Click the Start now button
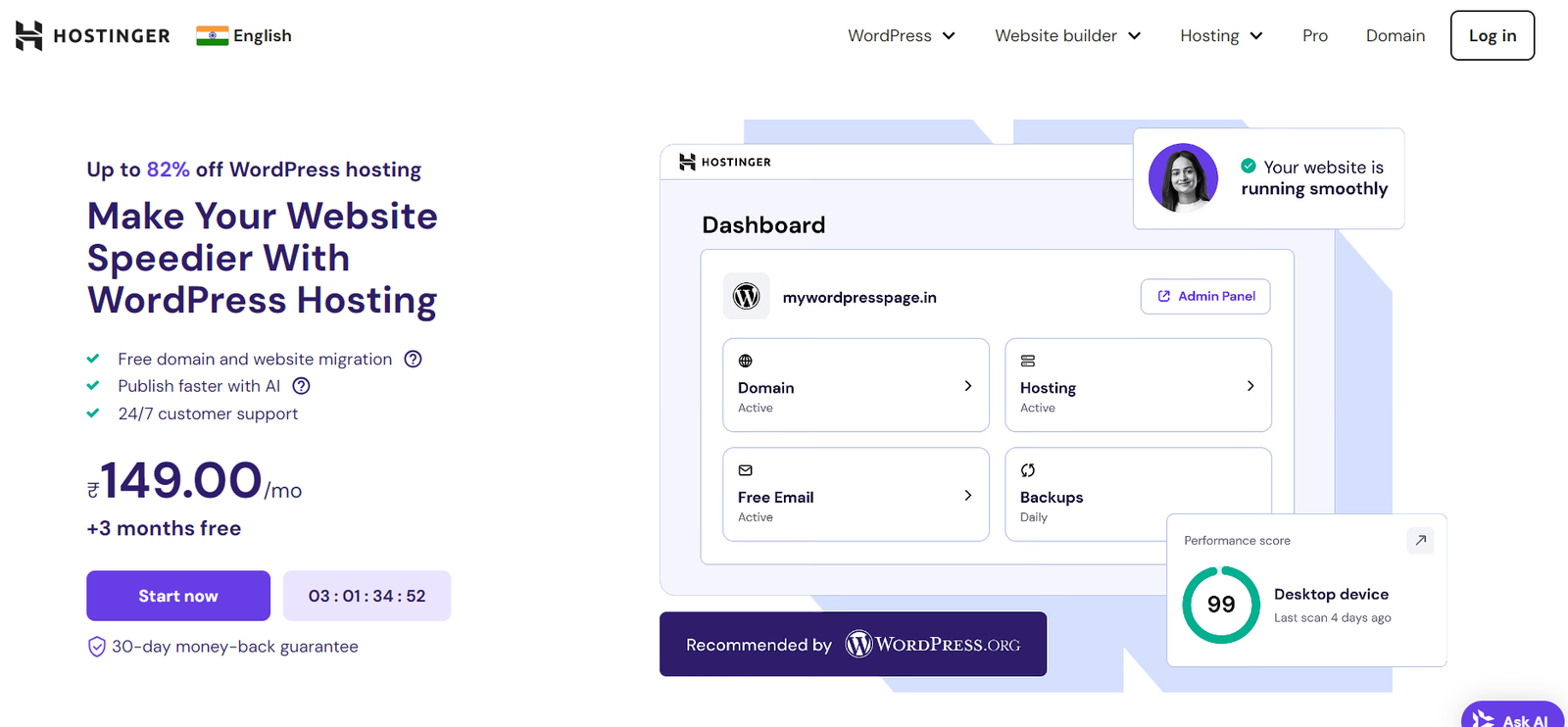The height and width of the screenshot is (727, 1568). click(x=178, y=596)
